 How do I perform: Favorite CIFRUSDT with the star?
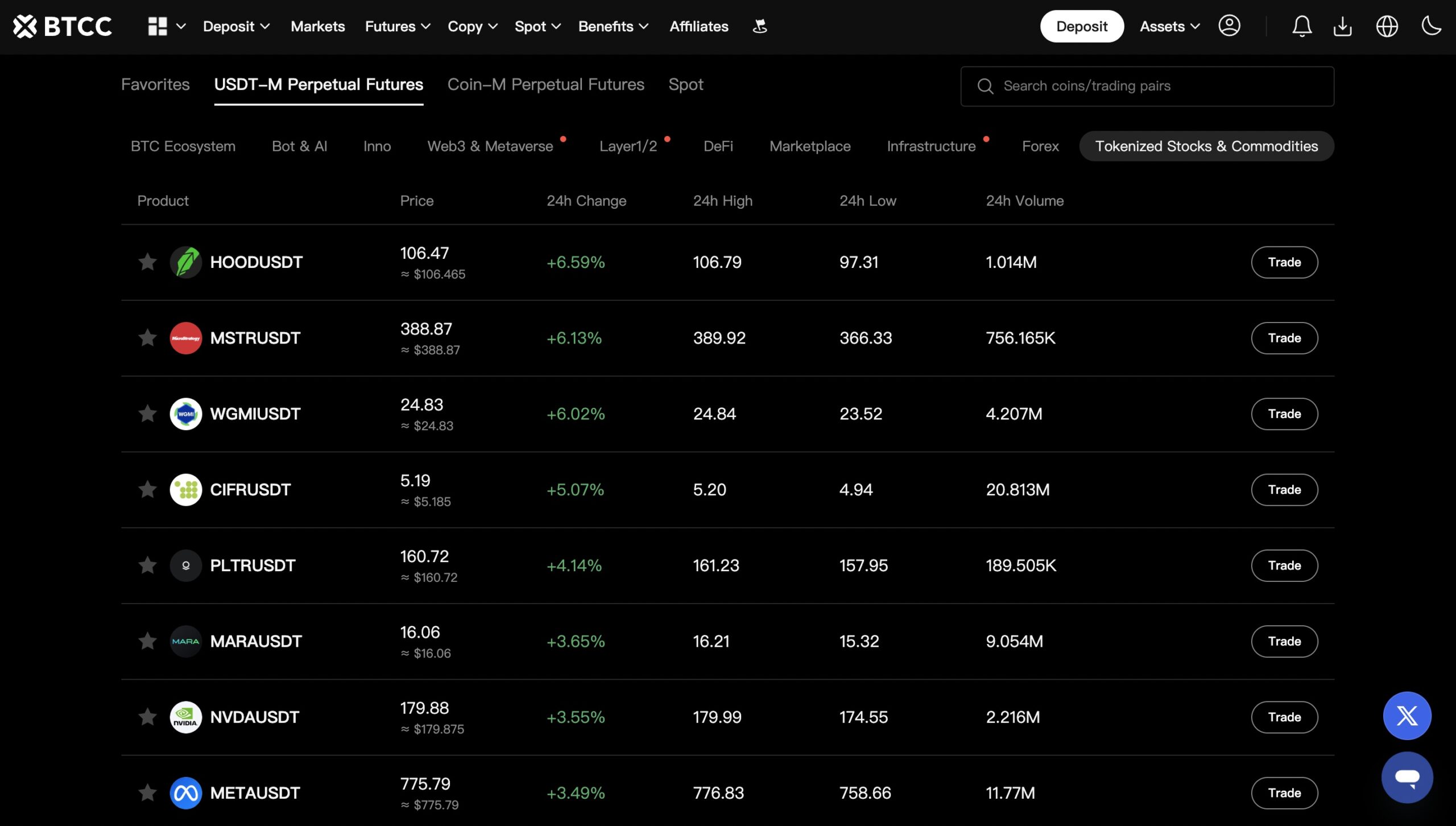click(x=147, y=489)
